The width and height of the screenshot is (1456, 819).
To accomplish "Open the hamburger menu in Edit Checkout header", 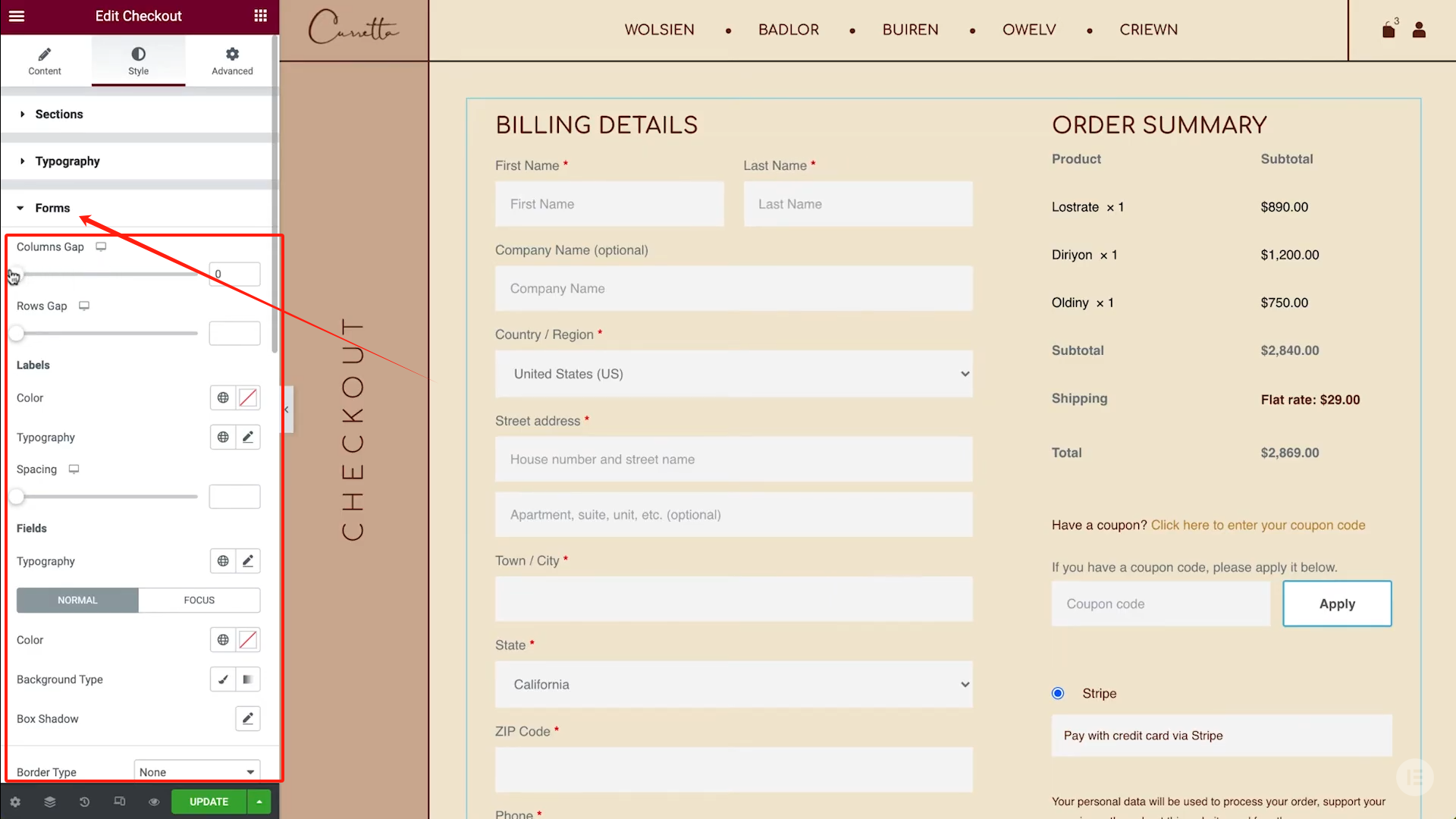I will coord(17,16).
